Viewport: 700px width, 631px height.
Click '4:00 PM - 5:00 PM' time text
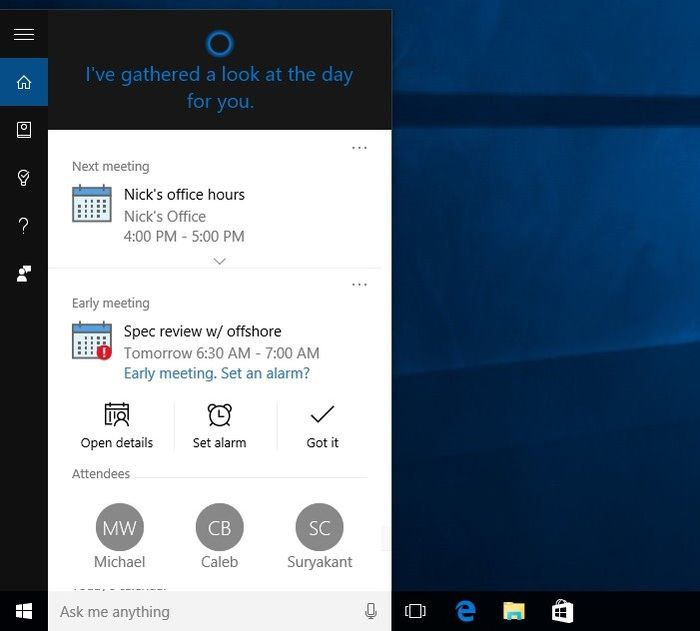point(184,236)
